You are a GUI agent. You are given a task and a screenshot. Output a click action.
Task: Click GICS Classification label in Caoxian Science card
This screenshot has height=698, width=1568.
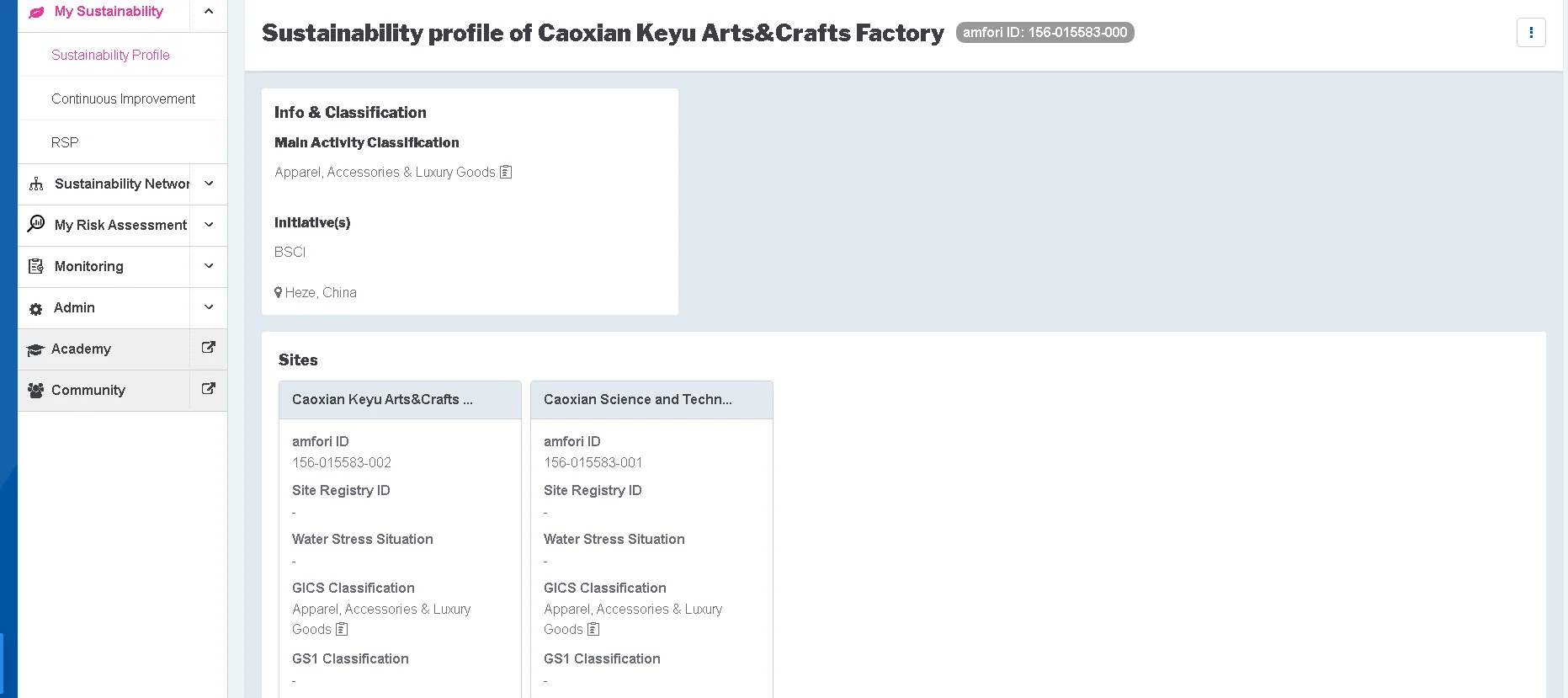tap(604, 588)
